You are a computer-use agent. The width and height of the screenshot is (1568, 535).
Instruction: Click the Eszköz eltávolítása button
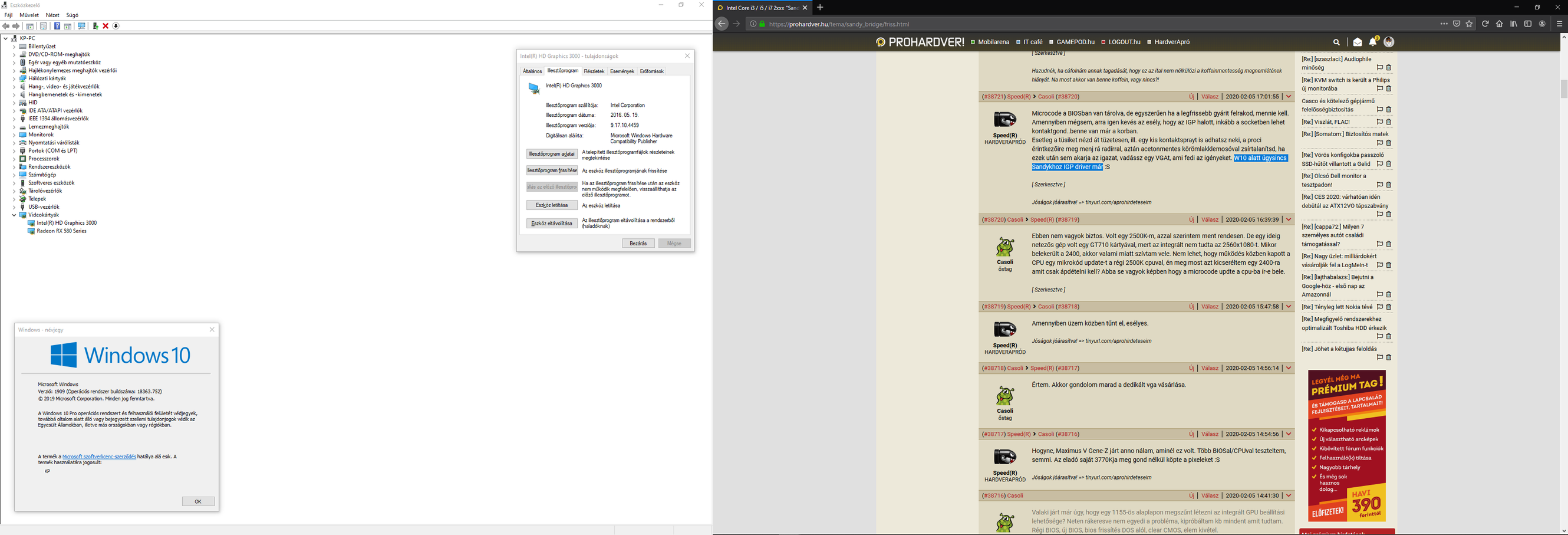coord(552,224)
